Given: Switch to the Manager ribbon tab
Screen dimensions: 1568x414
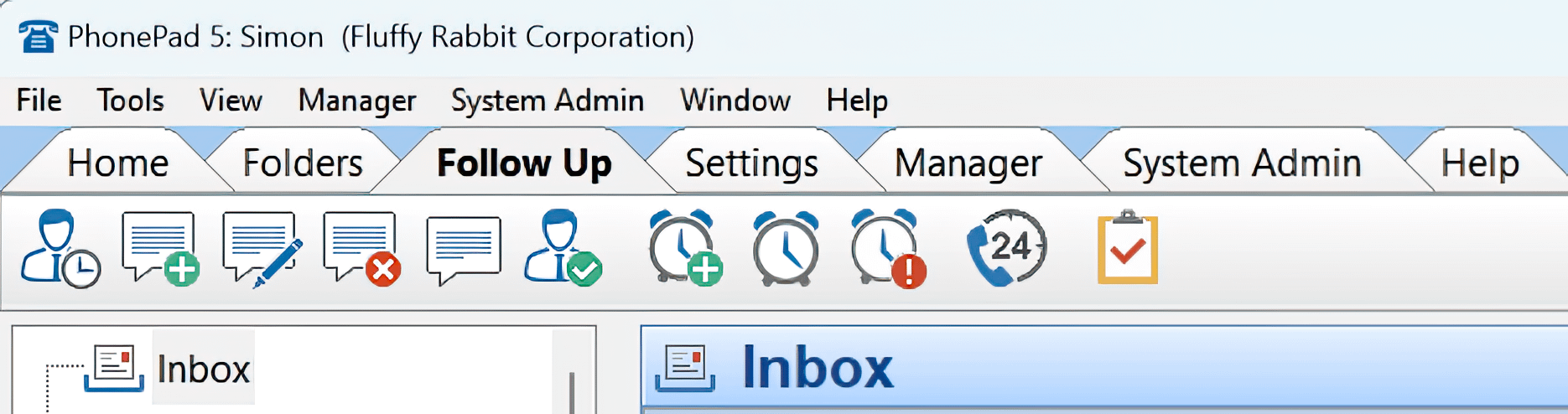Looking at the screenshot, I should 968,163.
